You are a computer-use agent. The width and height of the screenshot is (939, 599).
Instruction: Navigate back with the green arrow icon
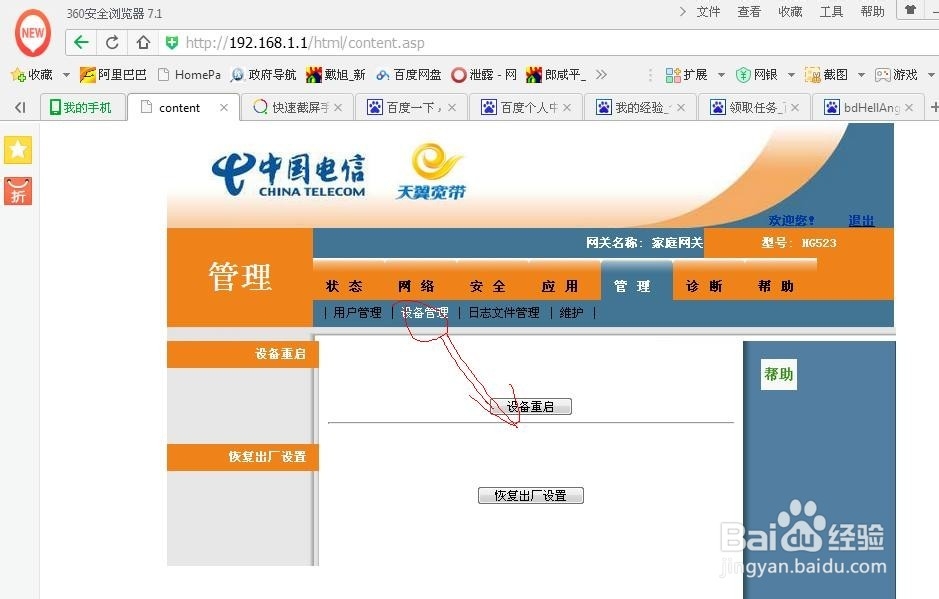click(79, 42)
